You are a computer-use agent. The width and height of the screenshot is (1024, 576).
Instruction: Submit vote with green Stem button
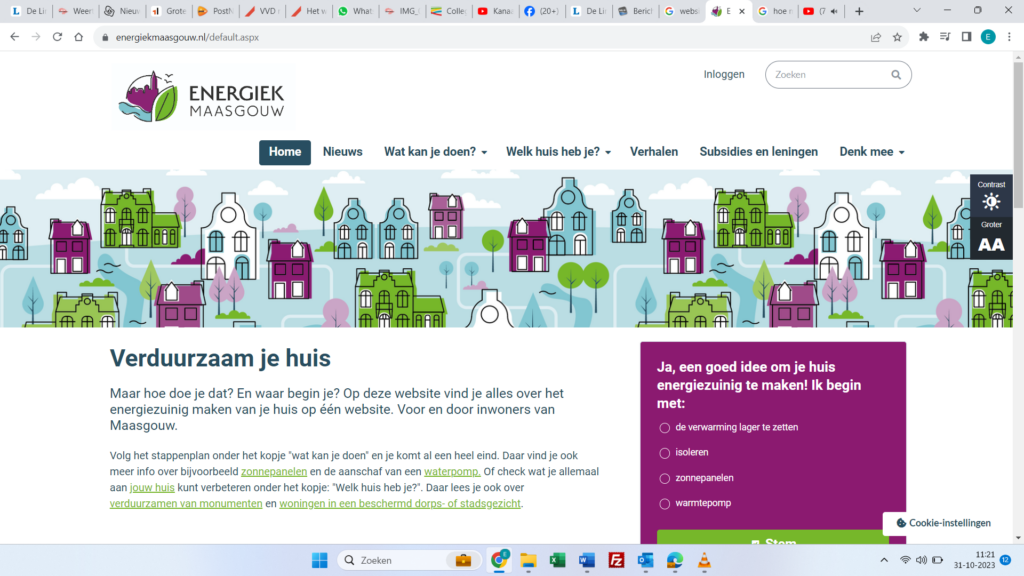773,537
